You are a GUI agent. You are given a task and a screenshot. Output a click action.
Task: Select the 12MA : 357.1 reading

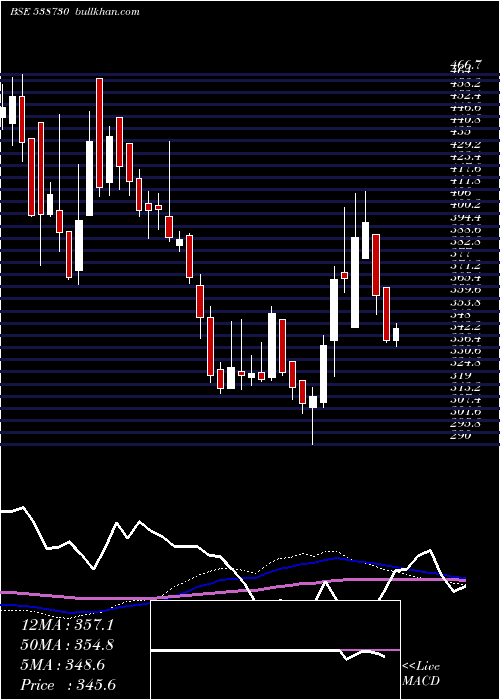click(x=67, y=625)
